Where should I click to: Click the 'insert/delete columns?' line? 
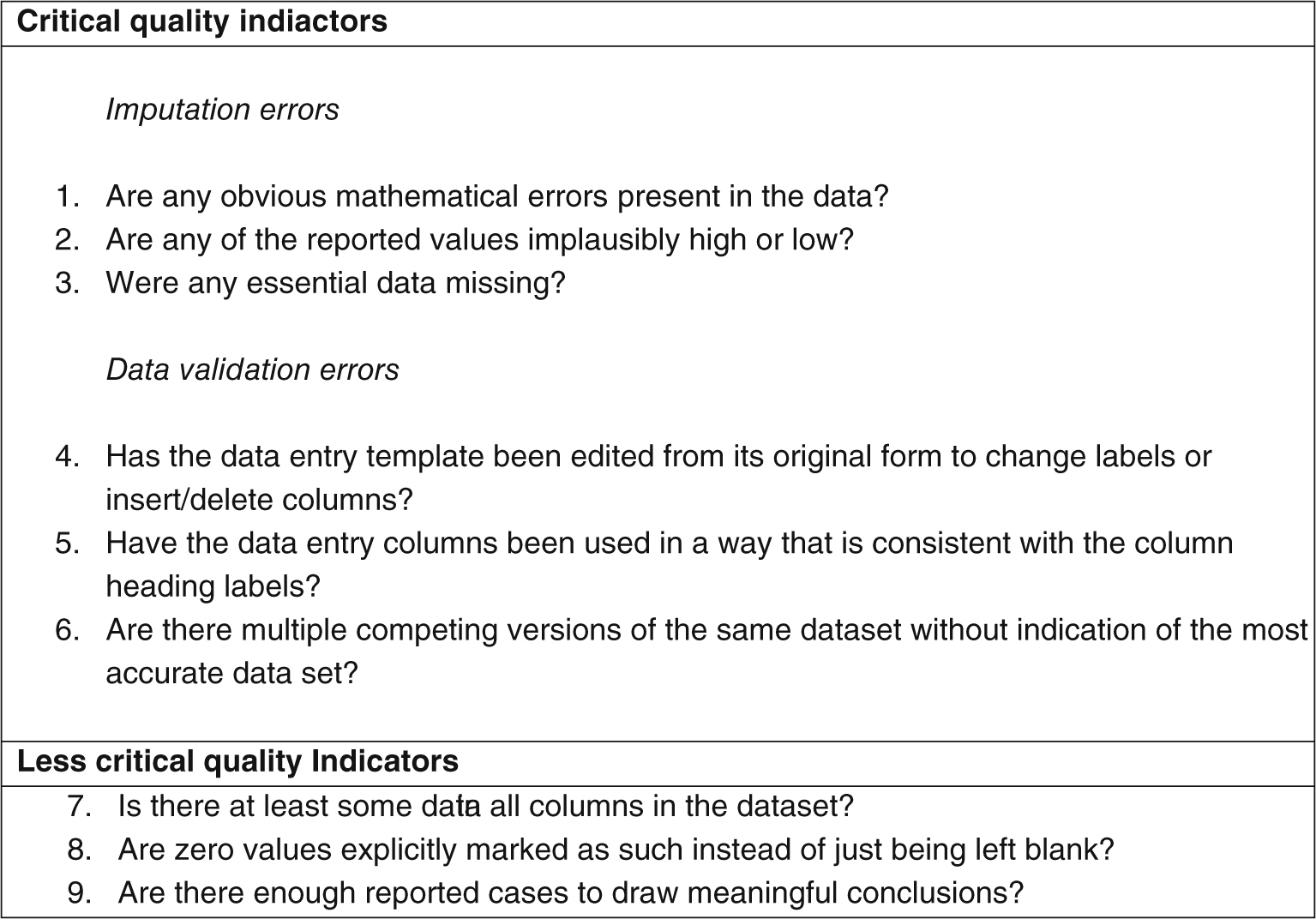259,499
